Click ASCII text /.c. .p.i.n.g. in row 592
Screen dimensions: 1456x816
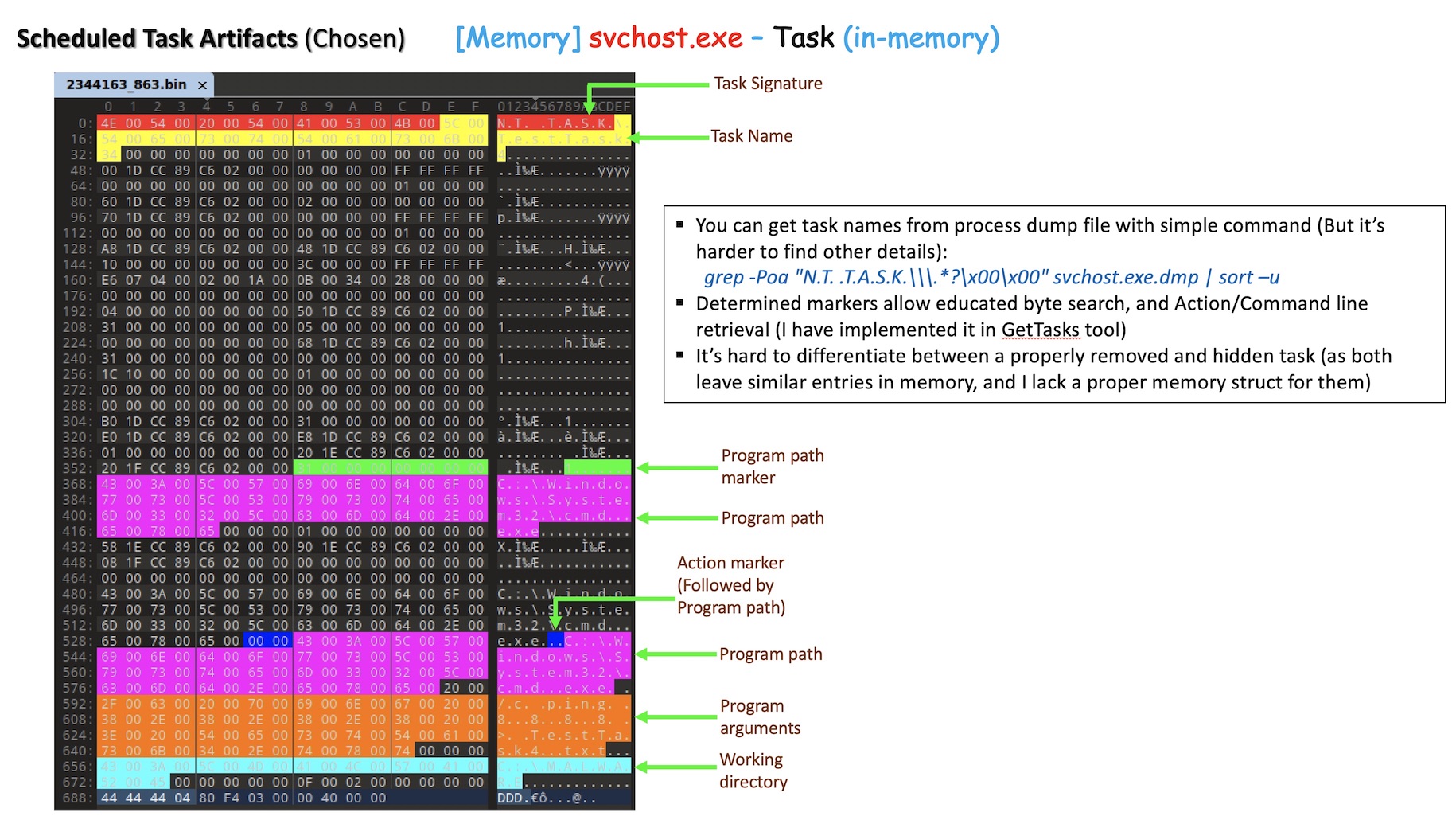(555, 704)
